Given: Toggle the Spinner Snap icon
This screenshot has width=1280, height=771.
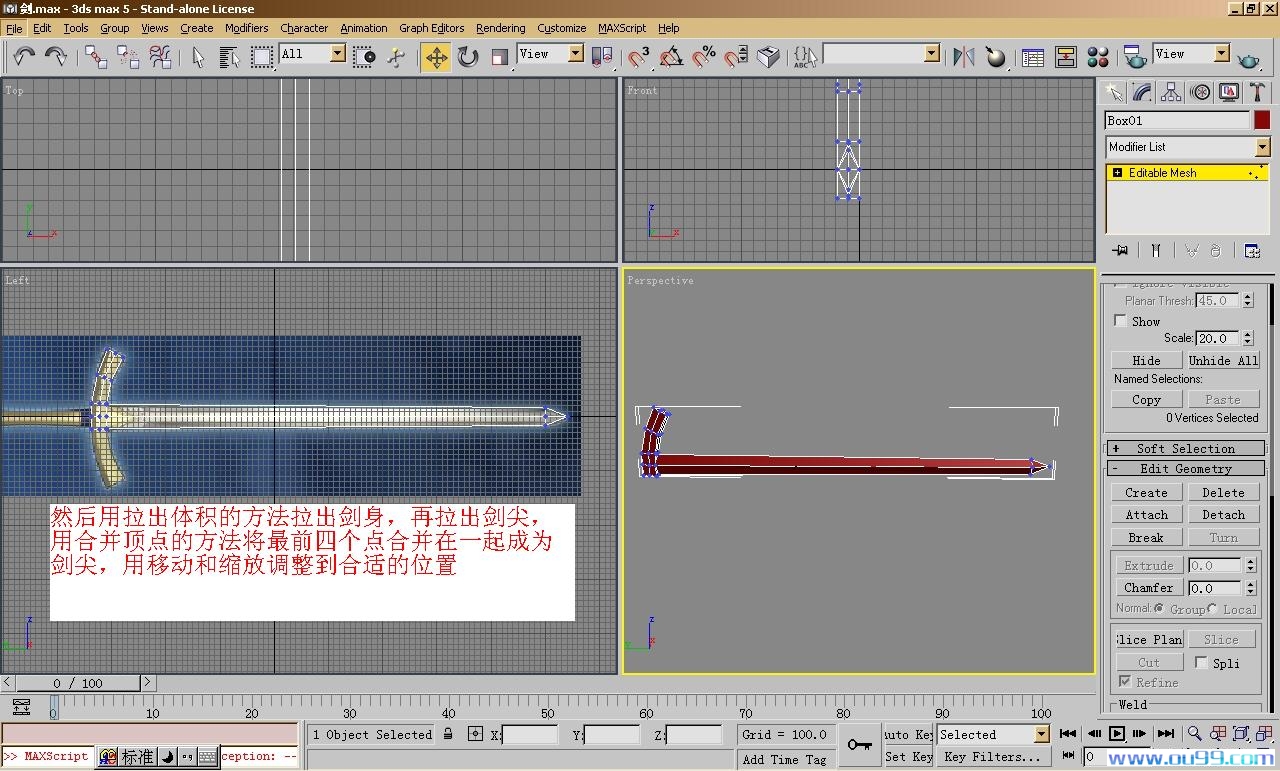Looking at the screenshot, I should pyautogui.click(x=735, y=57).
